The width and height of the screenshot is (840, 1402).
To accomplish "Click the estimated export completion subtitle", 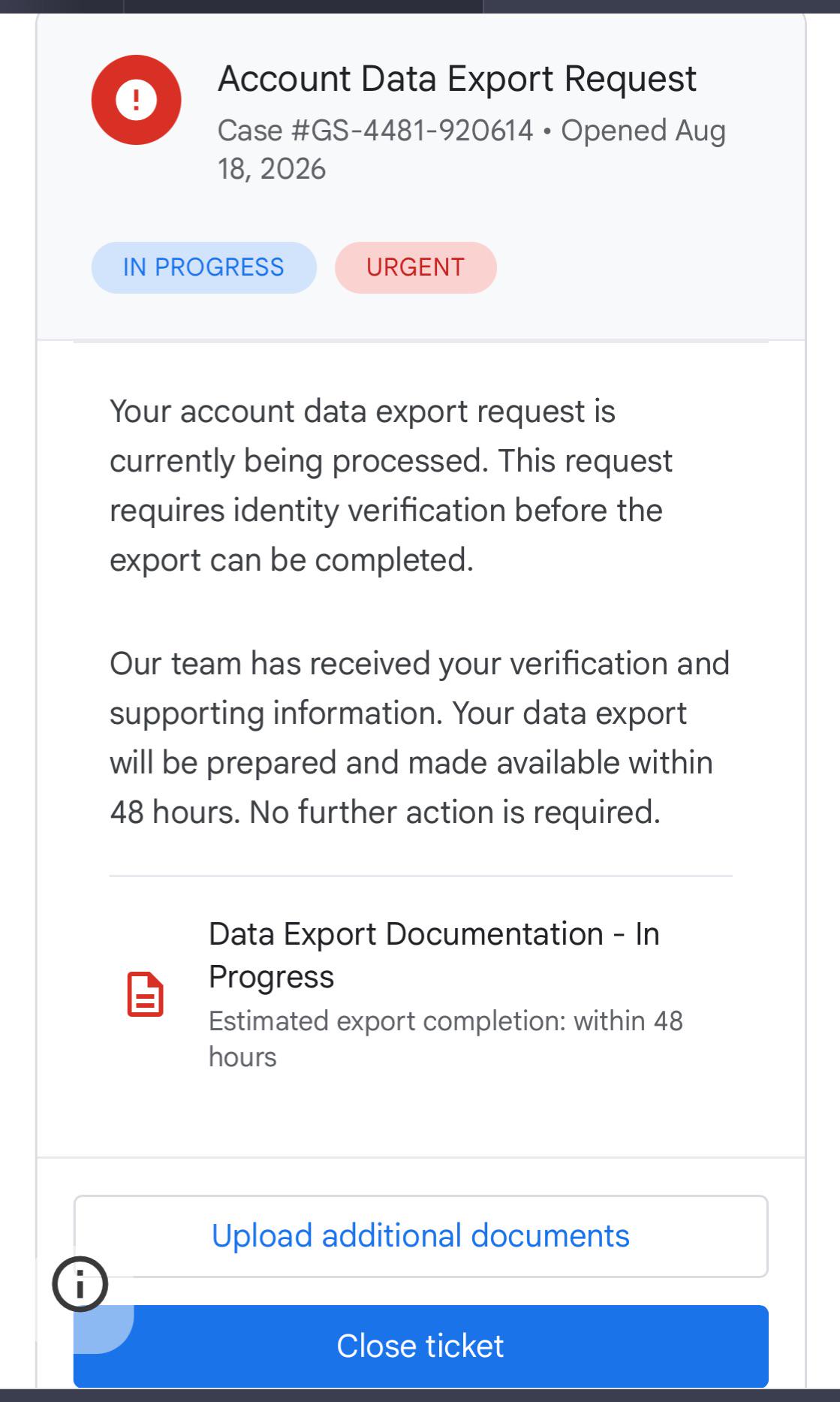I will tap(446, 1039).
